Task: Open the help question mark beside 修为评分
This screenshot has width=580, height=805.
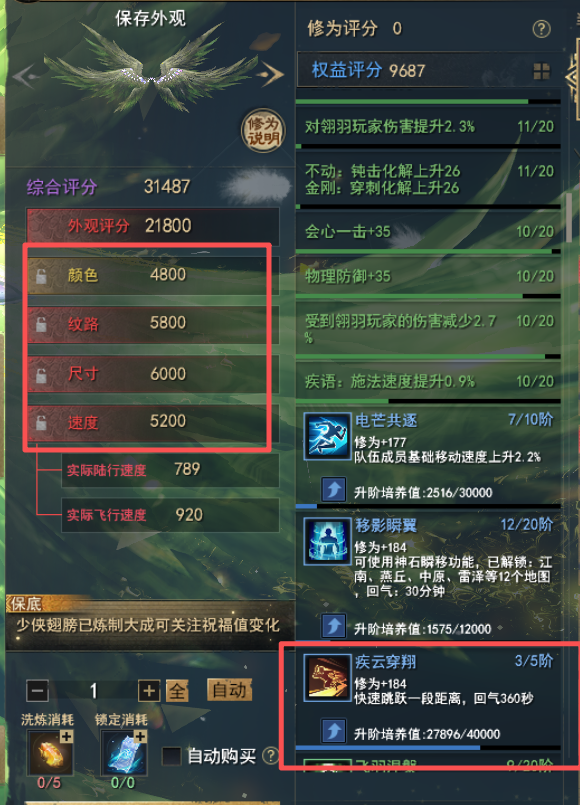Action: [542, 29]
